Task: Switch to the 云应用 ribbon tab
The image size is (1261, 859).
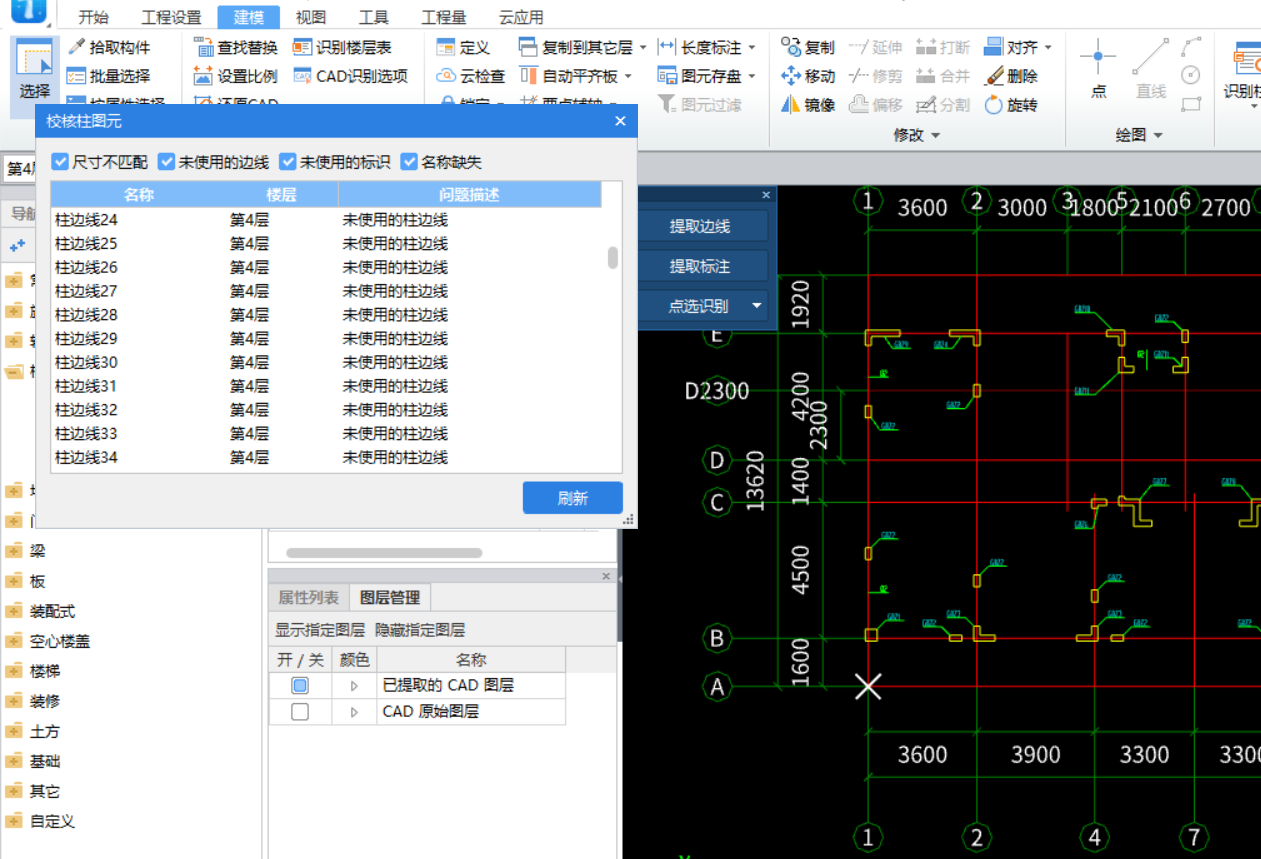Action: tap(521, 17)
